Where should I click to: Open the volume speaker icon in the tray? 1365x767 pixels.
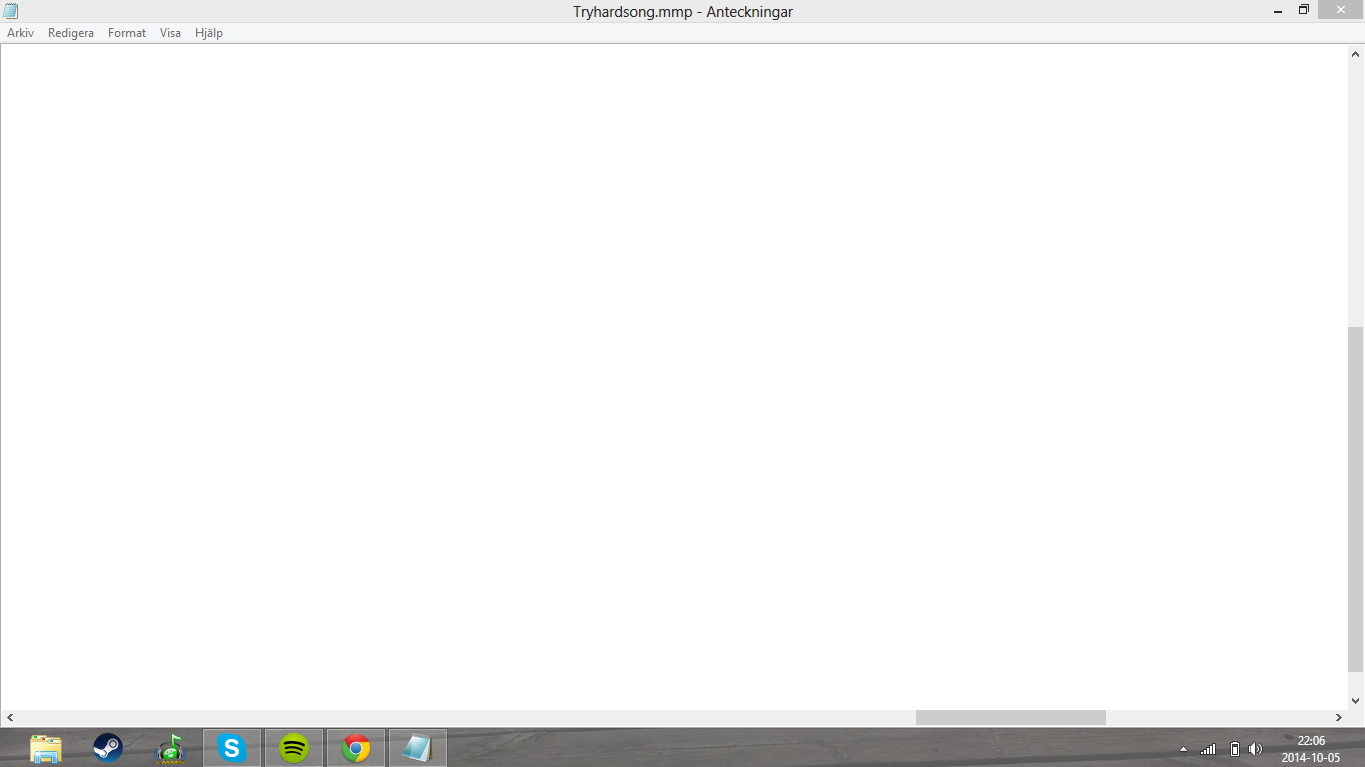(1256, 749)
